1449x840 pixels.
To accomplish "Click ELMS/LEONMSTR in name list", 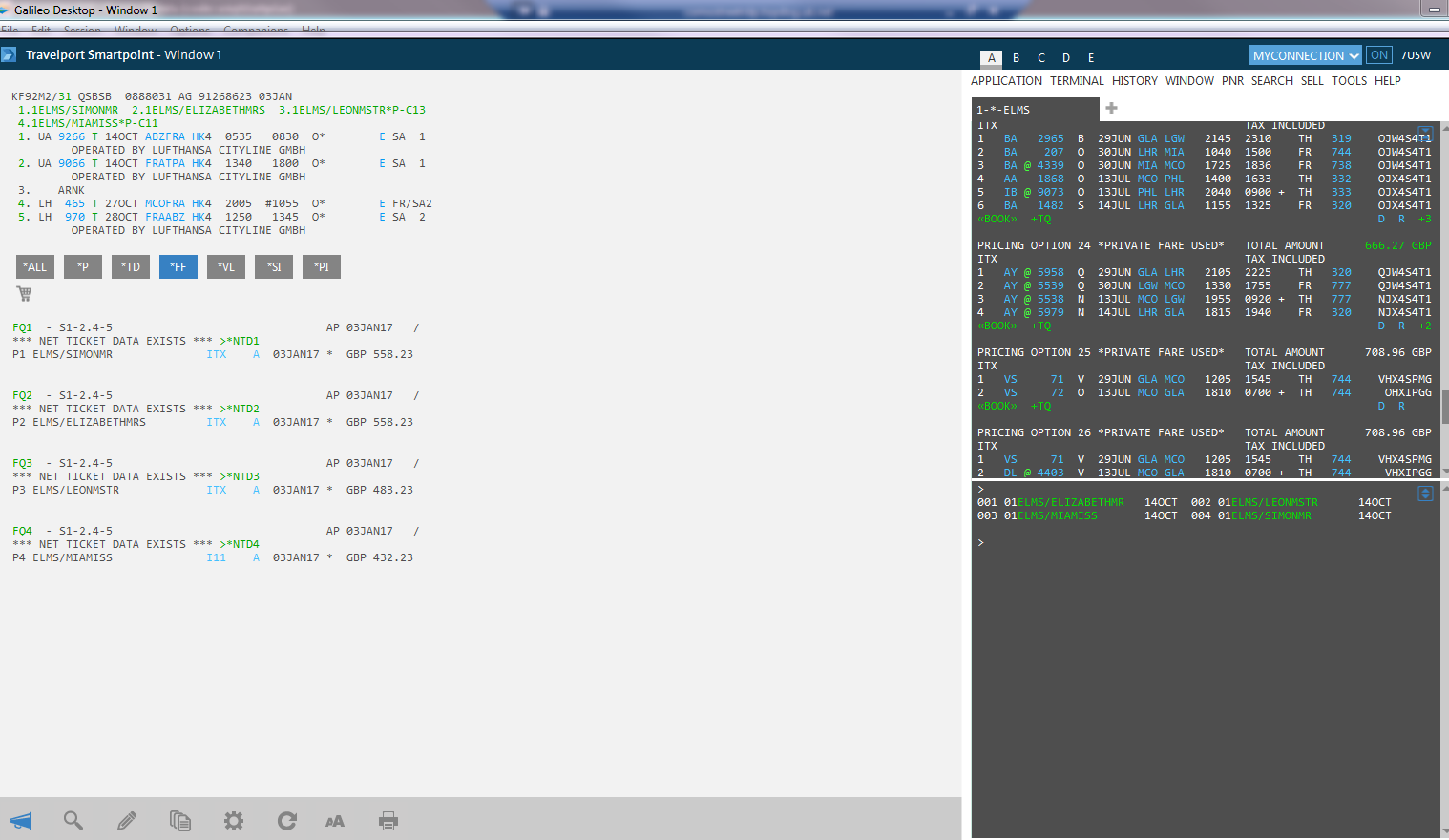I will click(1274, 502).
